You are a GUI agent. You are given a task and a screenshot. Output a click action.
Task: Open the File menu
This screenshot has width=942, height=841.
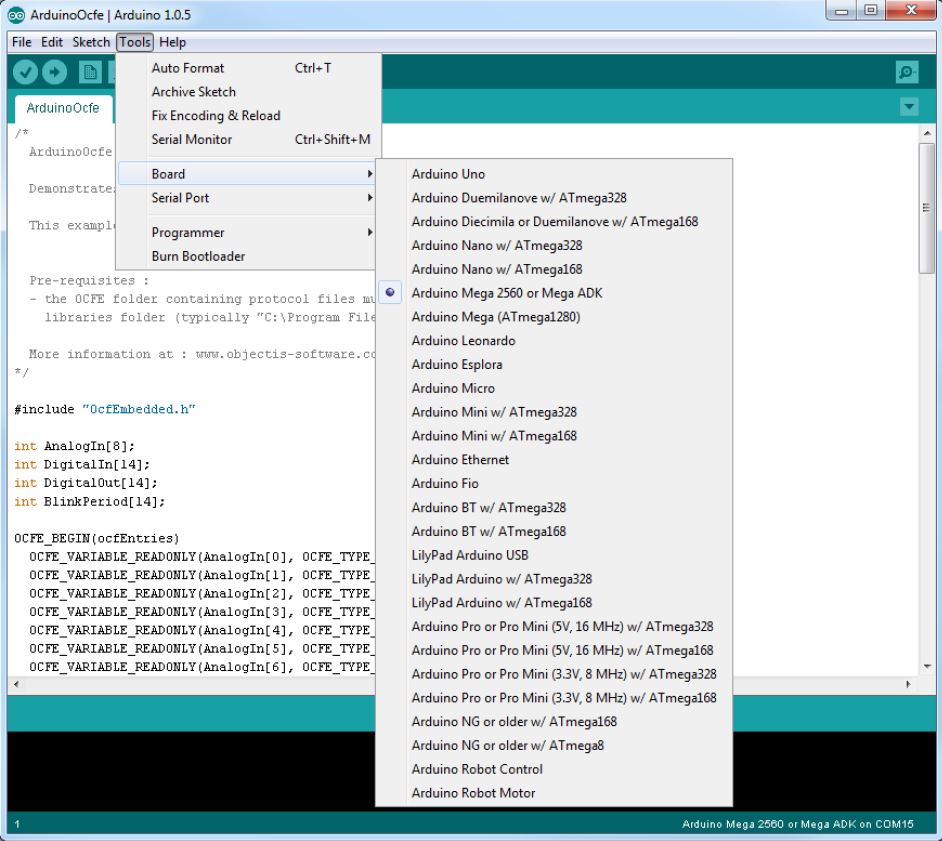coord(22,42)
